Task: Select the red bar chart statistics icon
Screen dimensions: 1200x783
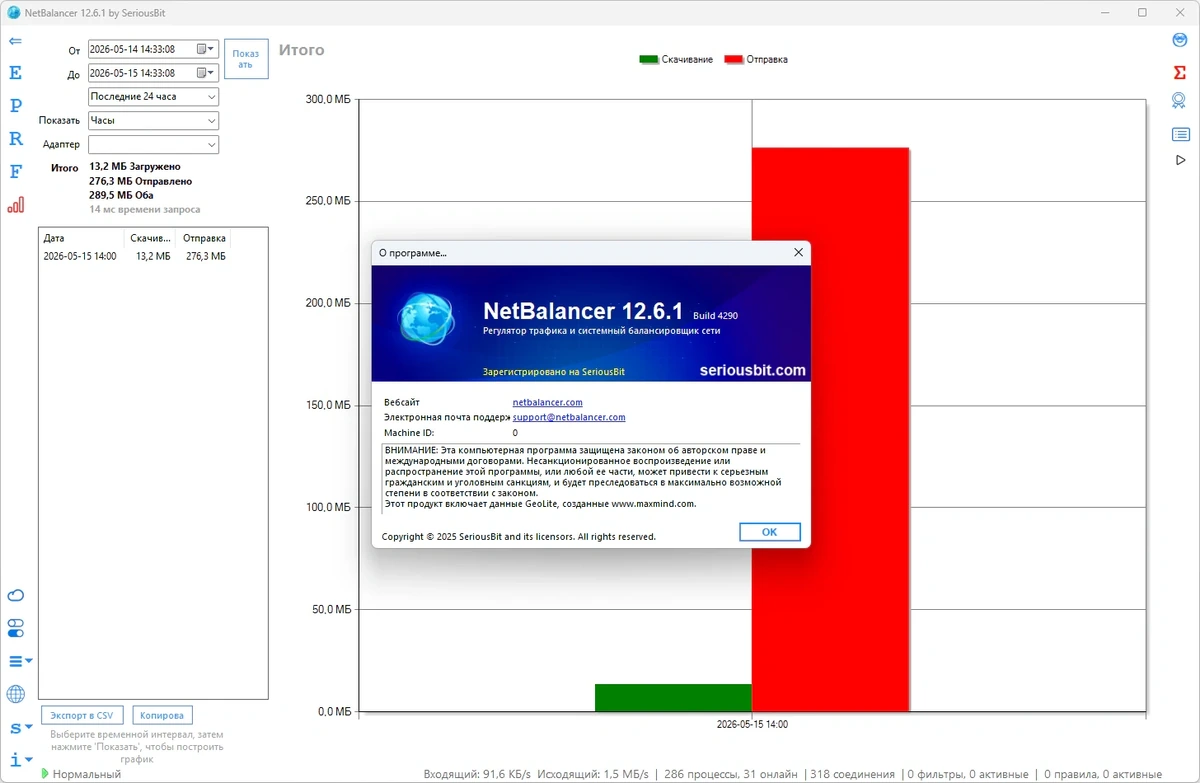Action: tap(15, 204)
